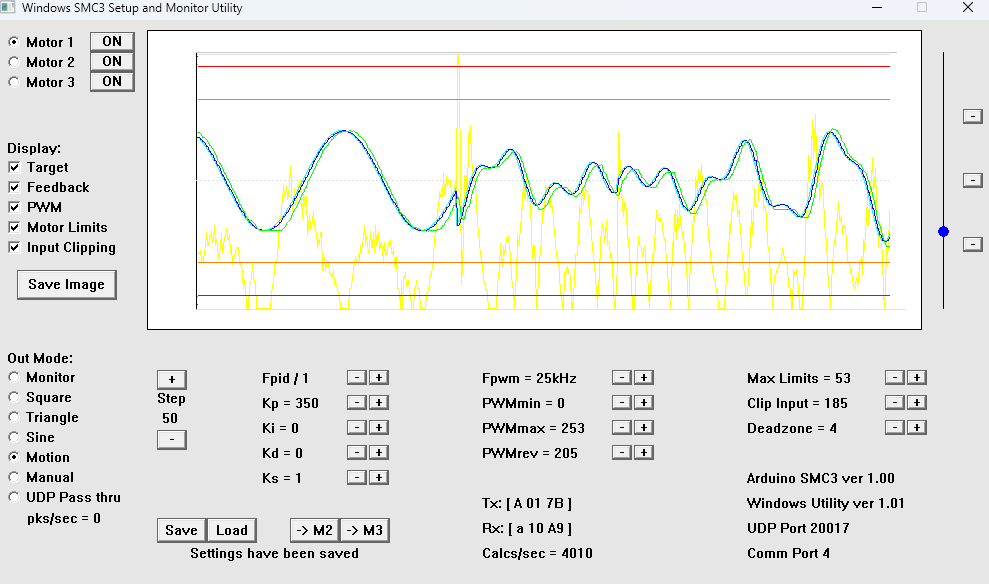Load saved settings with Load button
989x584 pixels.
[x=231, y=530]
